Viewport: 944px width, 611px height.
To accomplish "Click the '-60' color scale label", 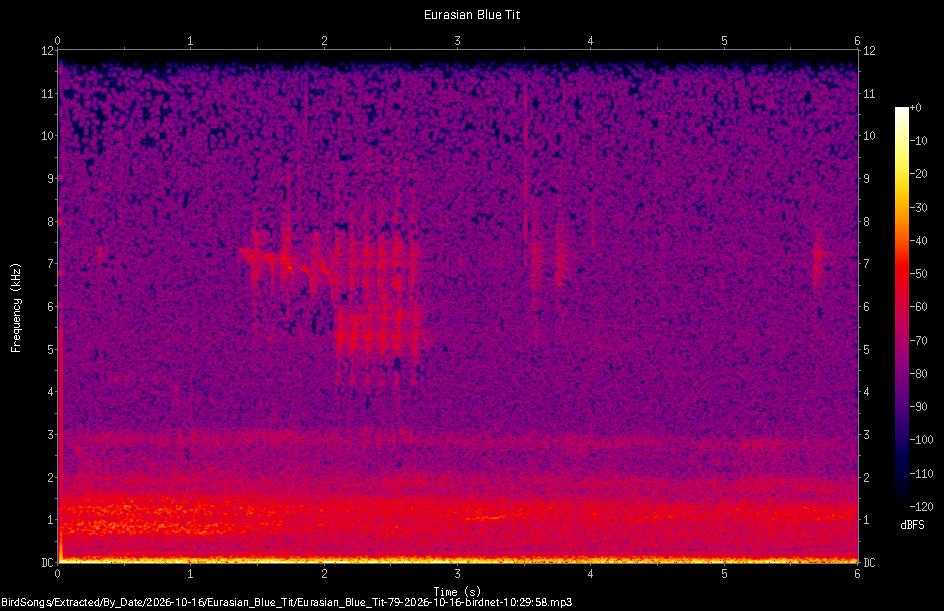I will point(918,307).
